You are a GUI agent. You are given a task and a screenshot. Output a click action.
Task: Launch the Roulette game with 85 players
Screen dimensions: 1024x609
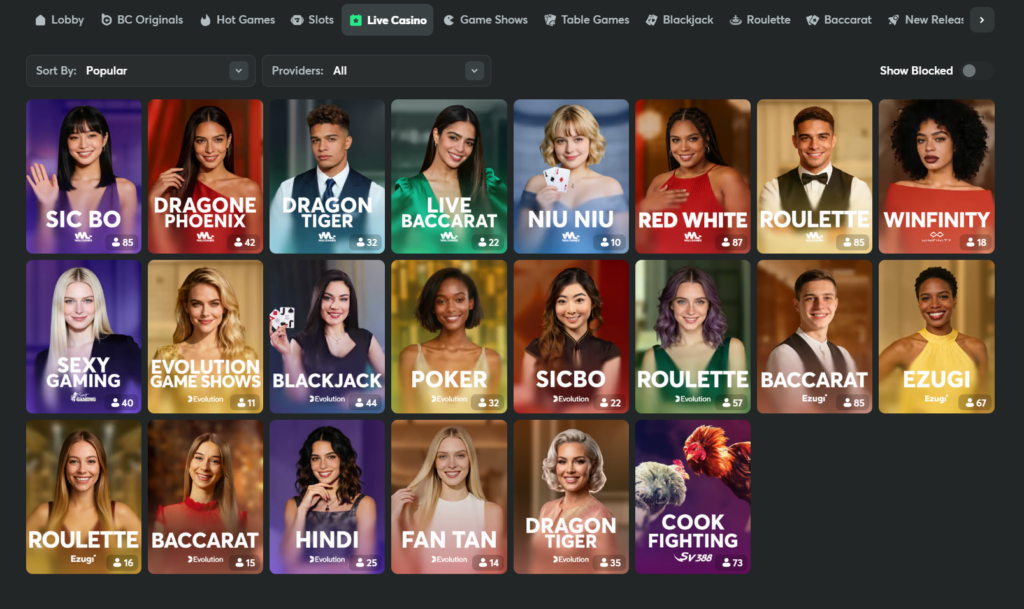click(x=814, y=176)
